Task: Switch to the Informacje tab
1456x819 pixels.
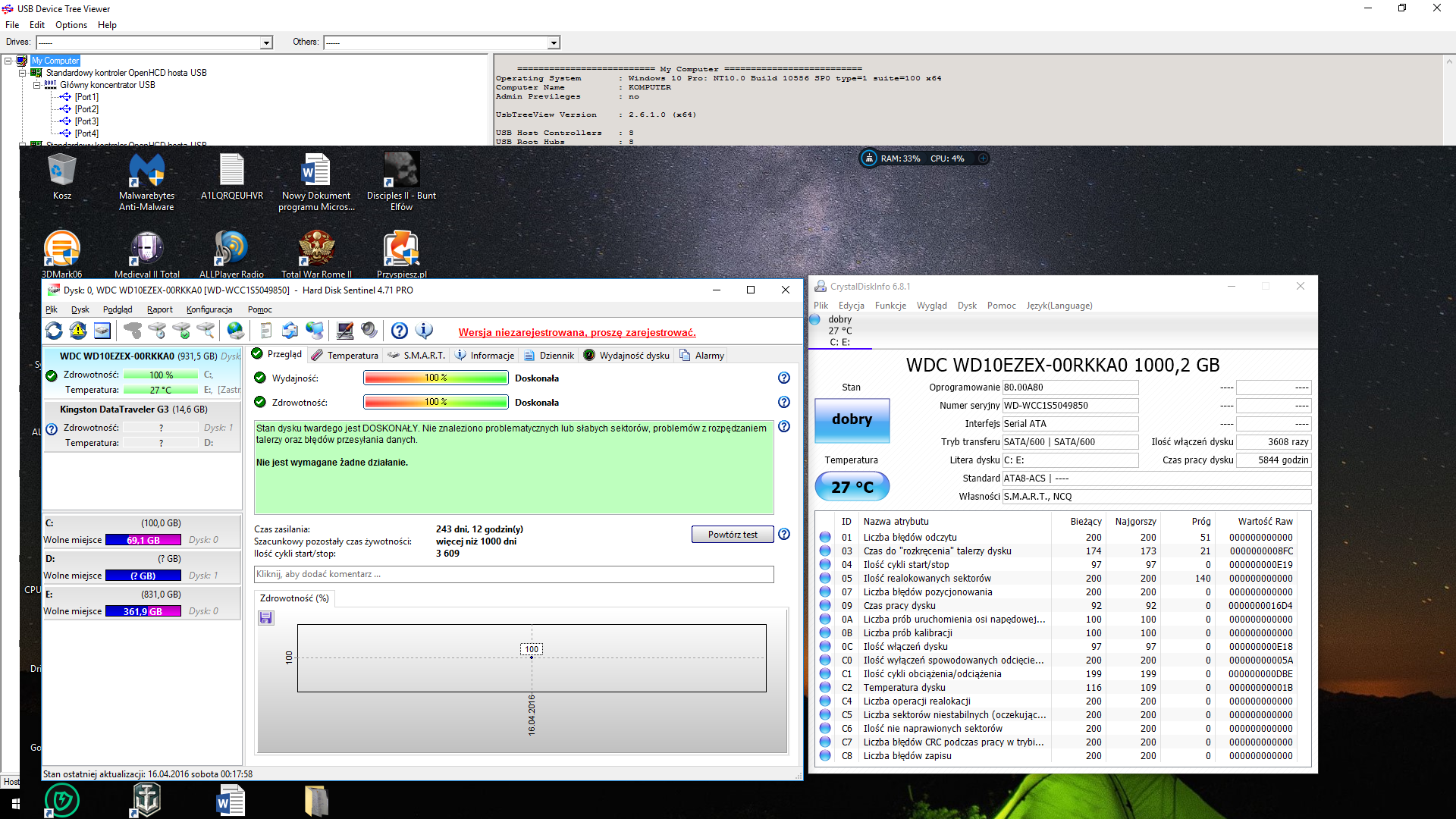Action: pos(485,355)
